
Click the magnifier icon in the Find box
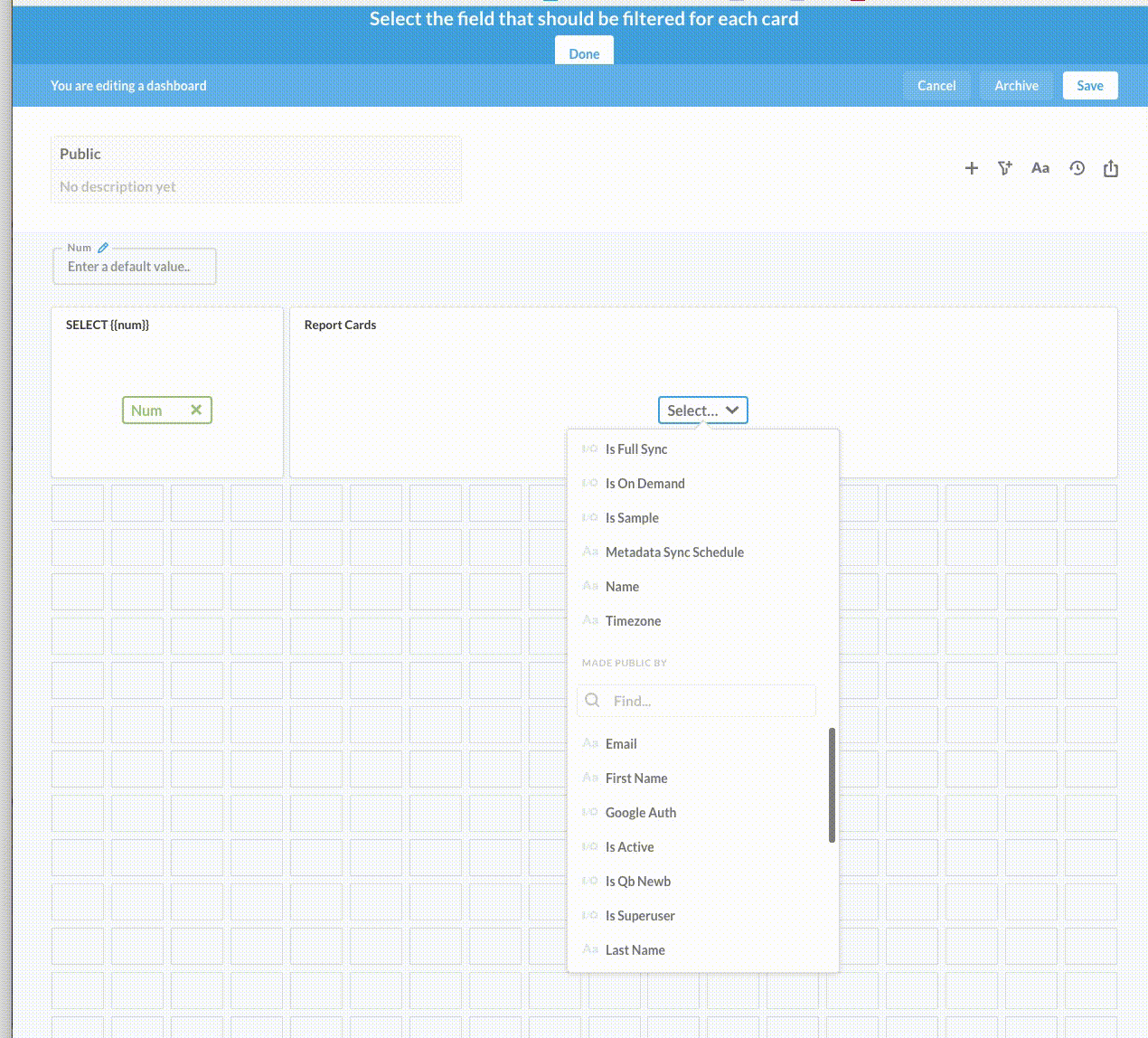coord(592,700)
